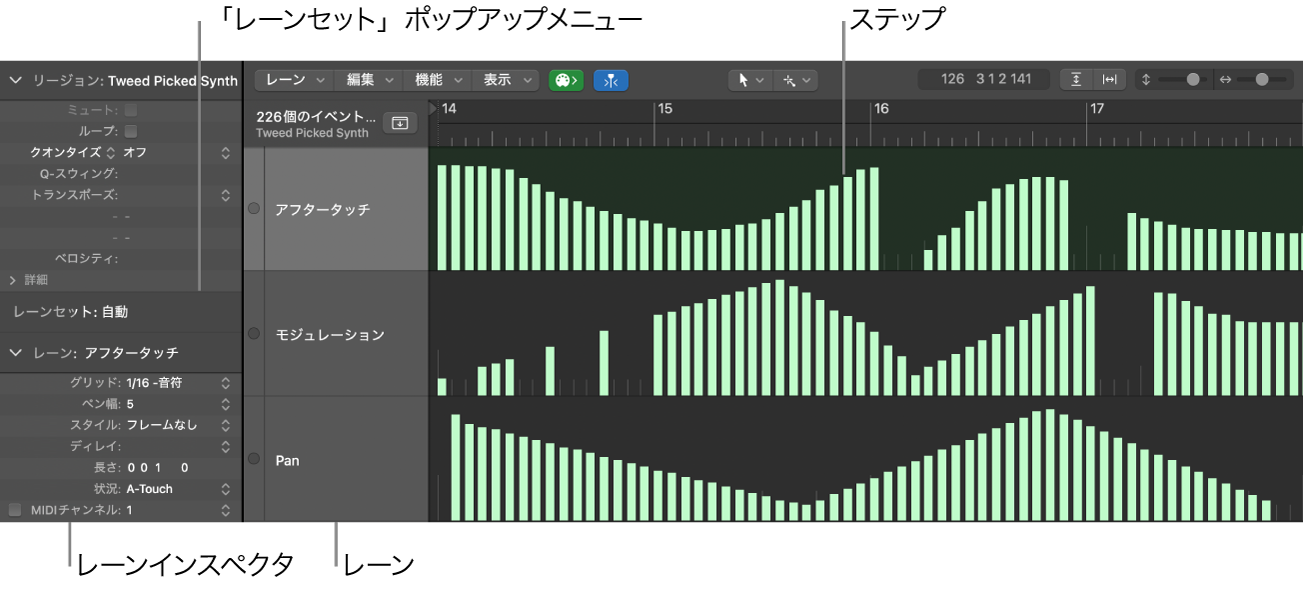Viewport: 1303px width, 591px height.
Task: Enable the ループ checkbox
Action: [131, 131]
